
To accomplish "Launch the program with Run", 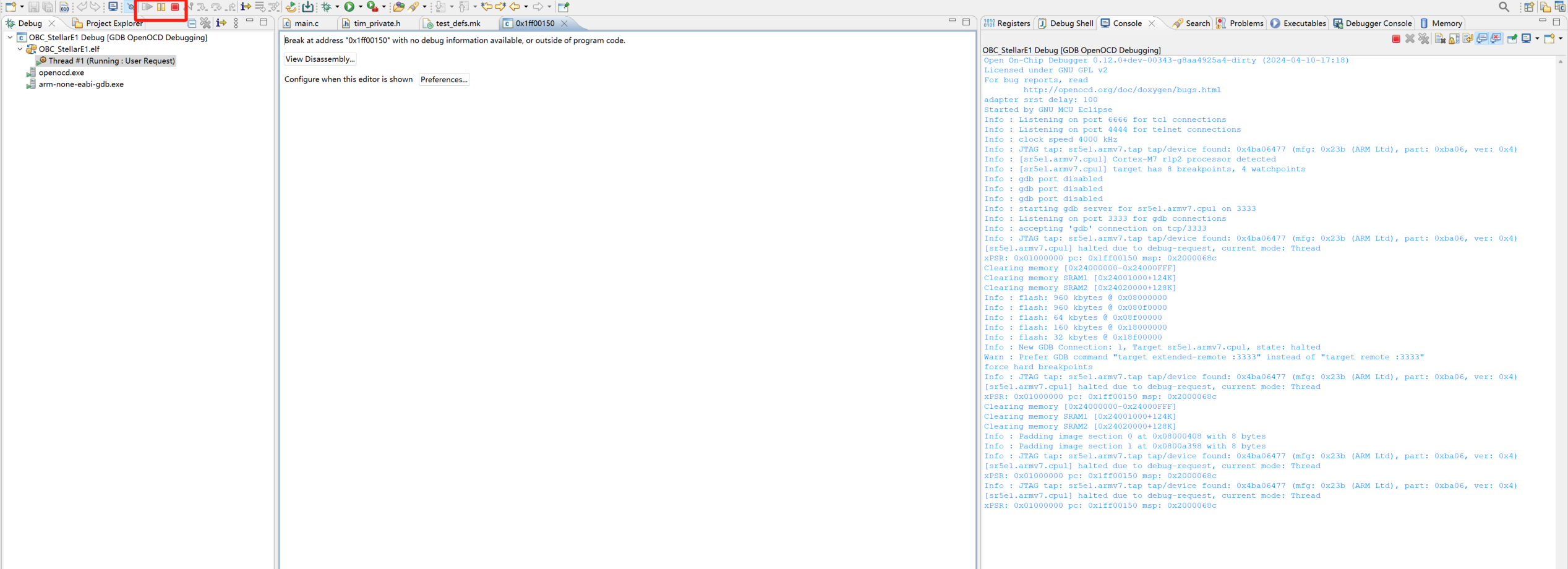I will tap(350, 7).
